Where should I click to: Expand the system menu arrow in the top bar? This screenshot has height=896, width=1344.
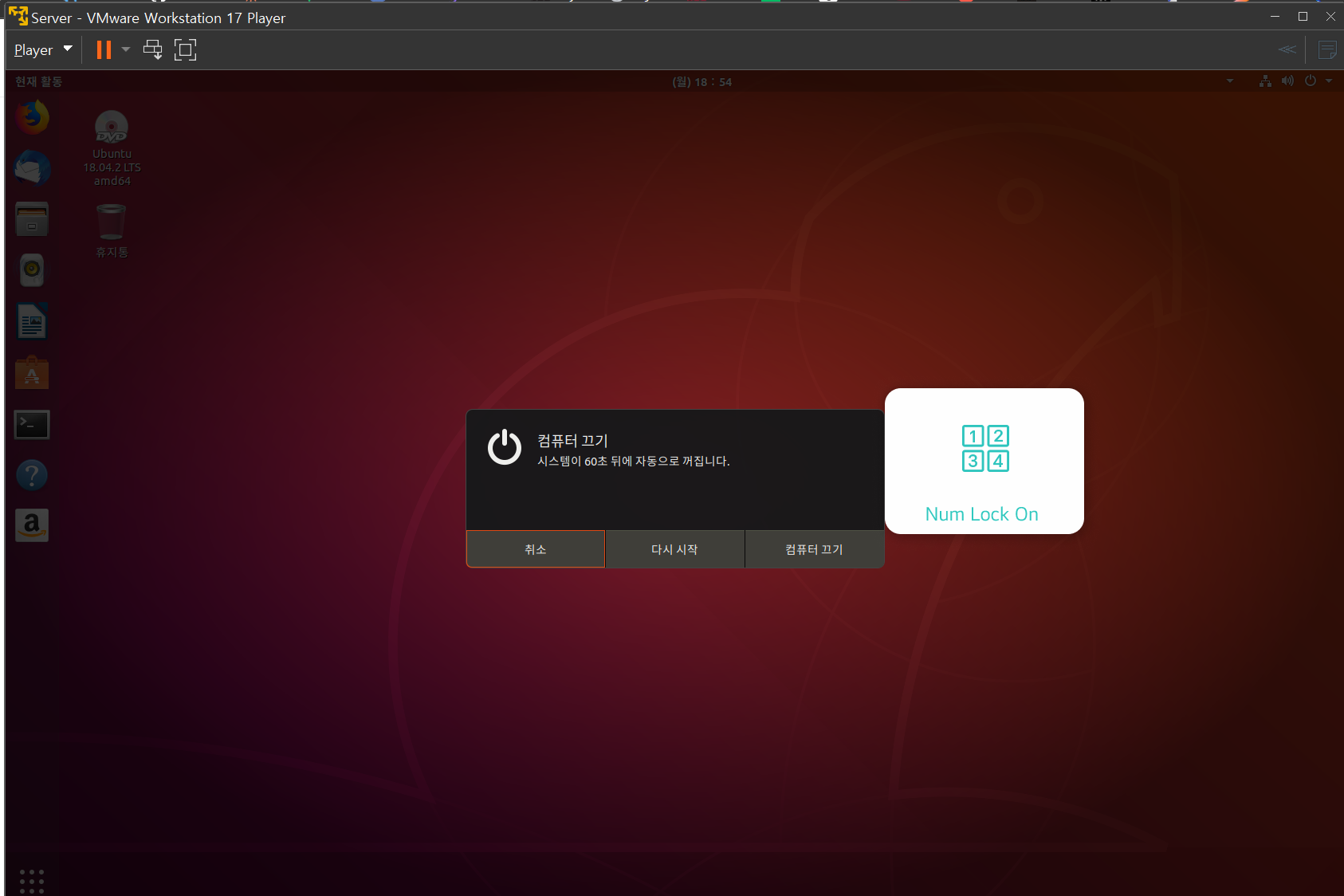click(x=1329, y=81)
